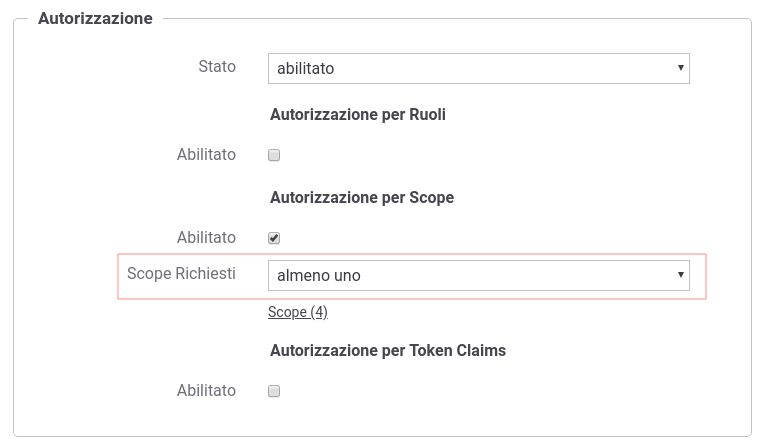767x448 pixels.
Task: Click the Scope Richiesti field label
Action: click(x=181, y=273)
